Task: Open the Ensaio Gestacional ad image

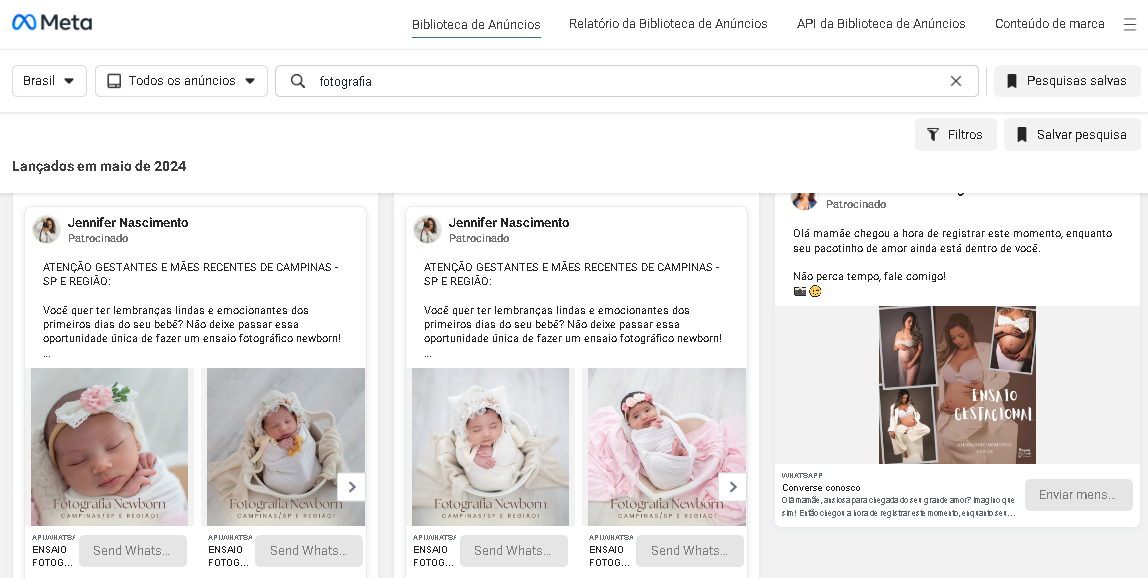Action: (x=957, y=385)
